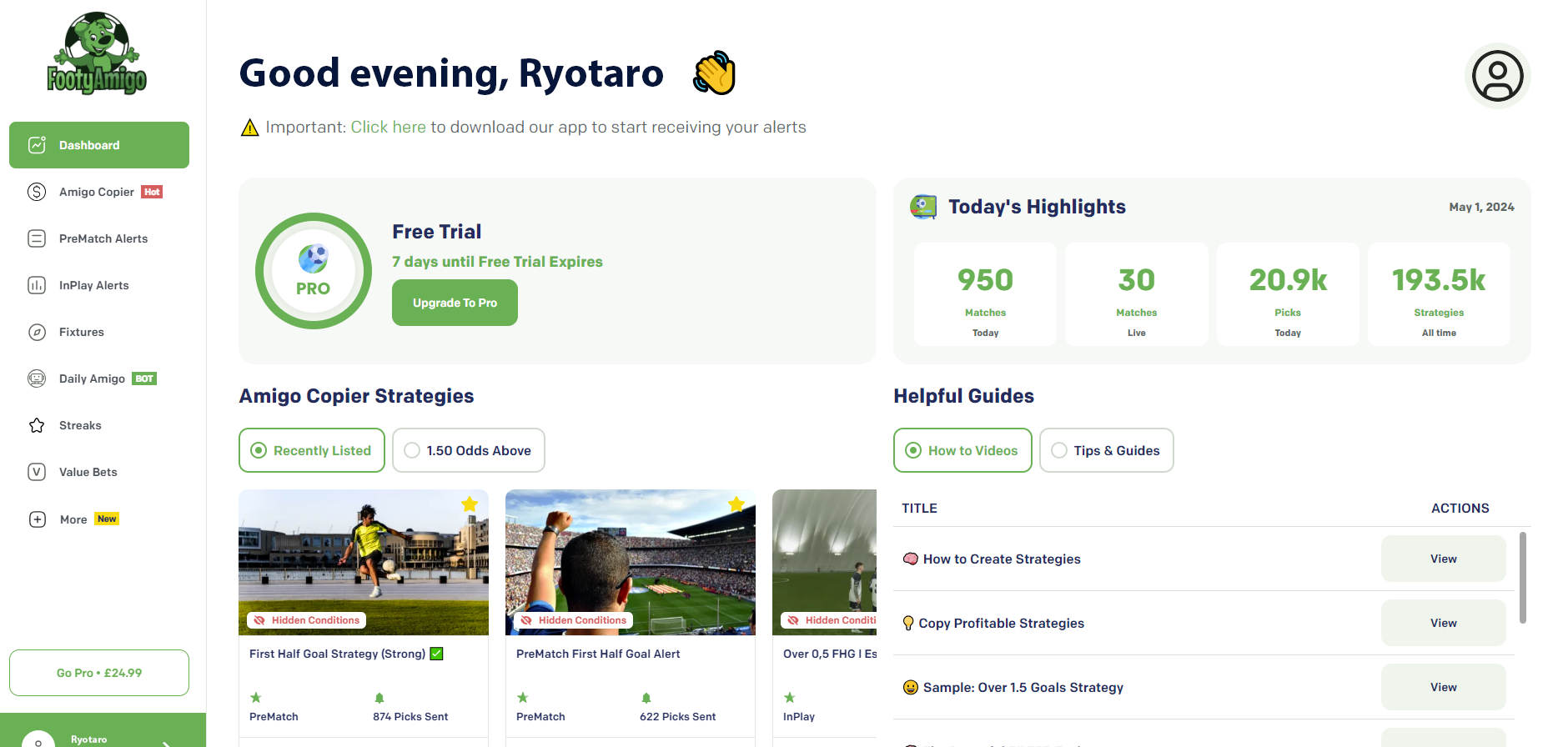Click the 30 Matches Live tile

tap(1137, 294)
